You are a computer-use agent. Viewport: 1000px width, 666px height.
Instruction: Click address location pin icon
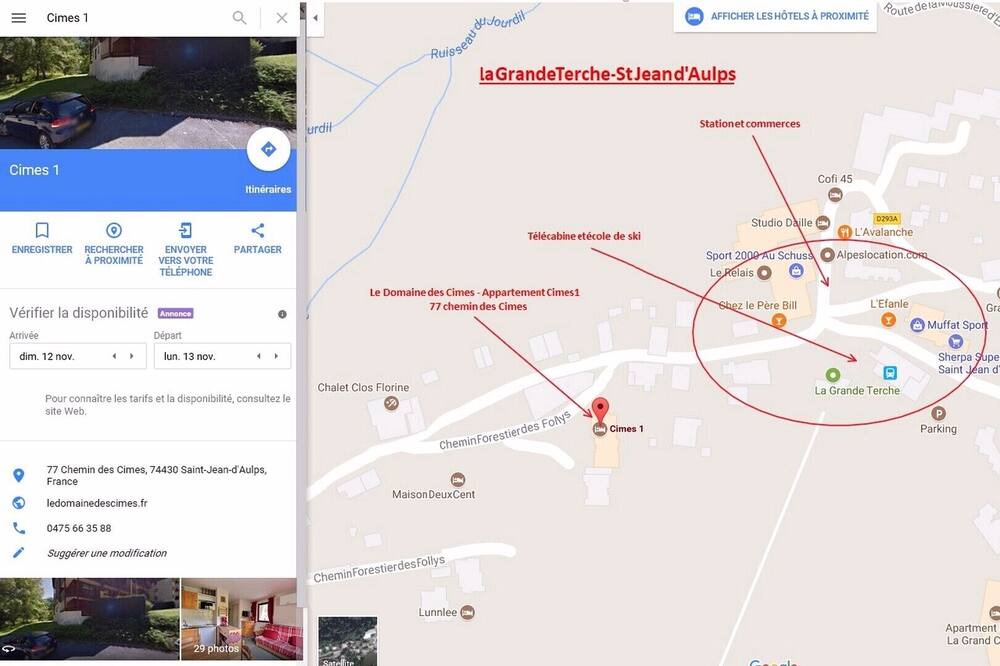[x=19, y=475]
